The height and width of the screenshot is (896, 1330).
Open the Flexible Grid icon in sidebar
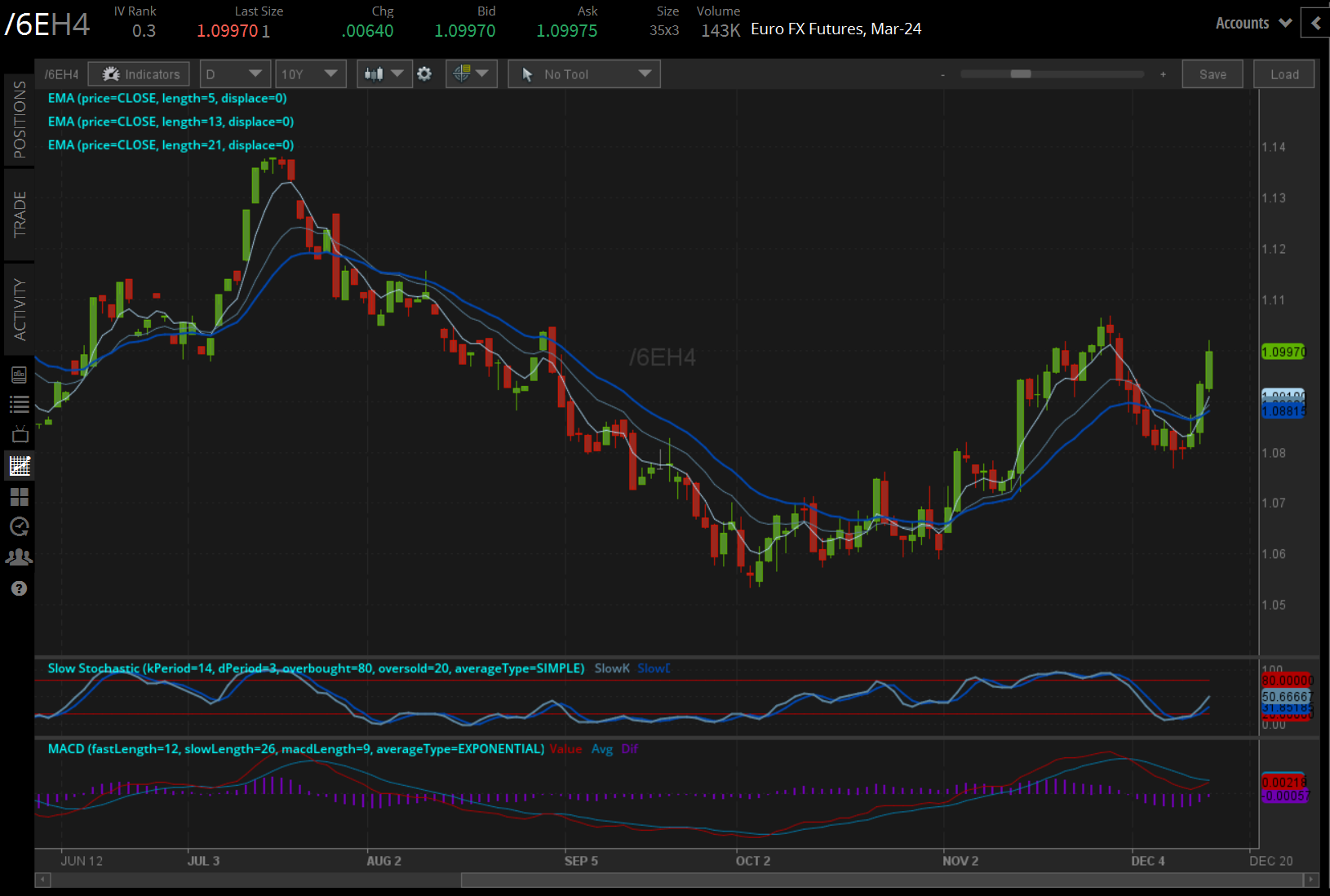point(20,497)
